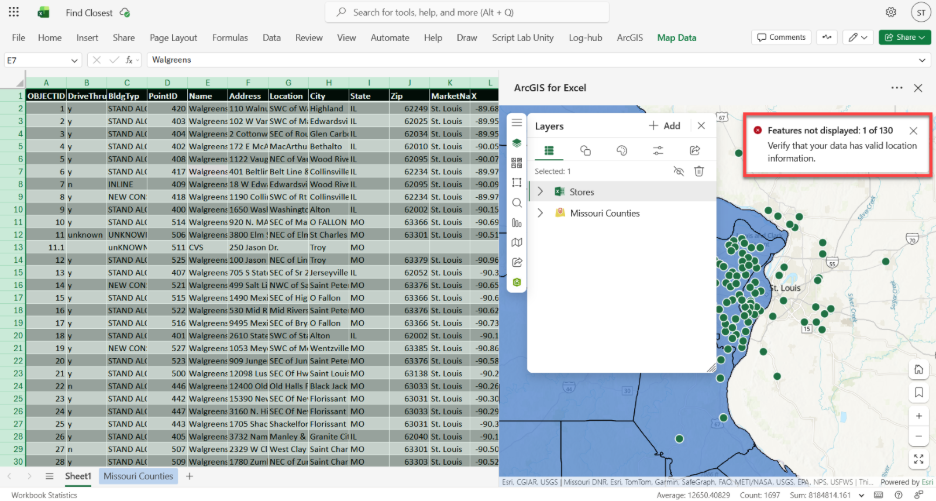Switch to the Missouri Counties sheet tab
The width and height of the screenshot is (936, 501).
pyautogui.click(x=138, y=476)
